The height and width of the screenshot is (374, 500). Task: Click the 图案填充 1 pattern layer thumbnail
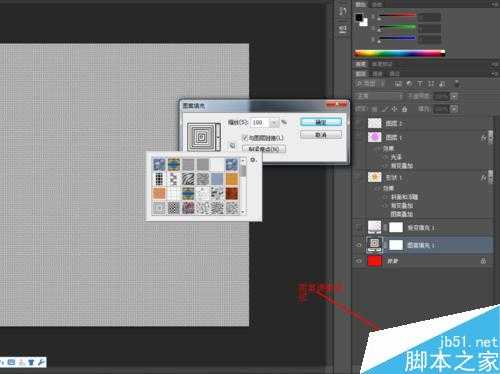click(x=374, y=244)
